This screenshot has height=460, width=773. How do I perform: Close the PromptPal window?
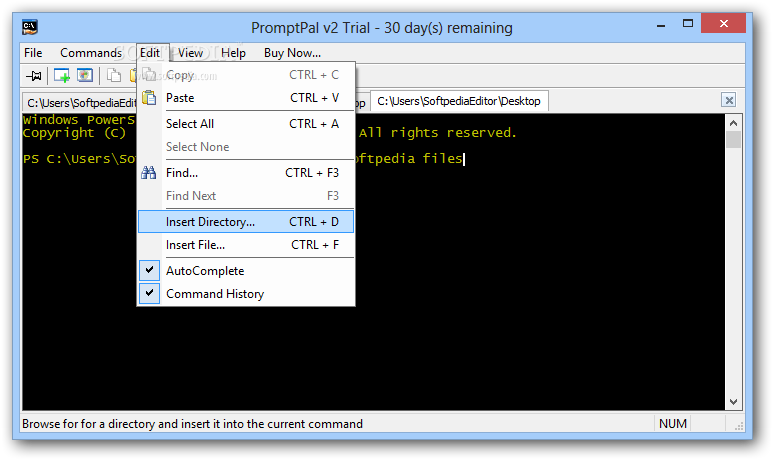click(x=723, y=23)
